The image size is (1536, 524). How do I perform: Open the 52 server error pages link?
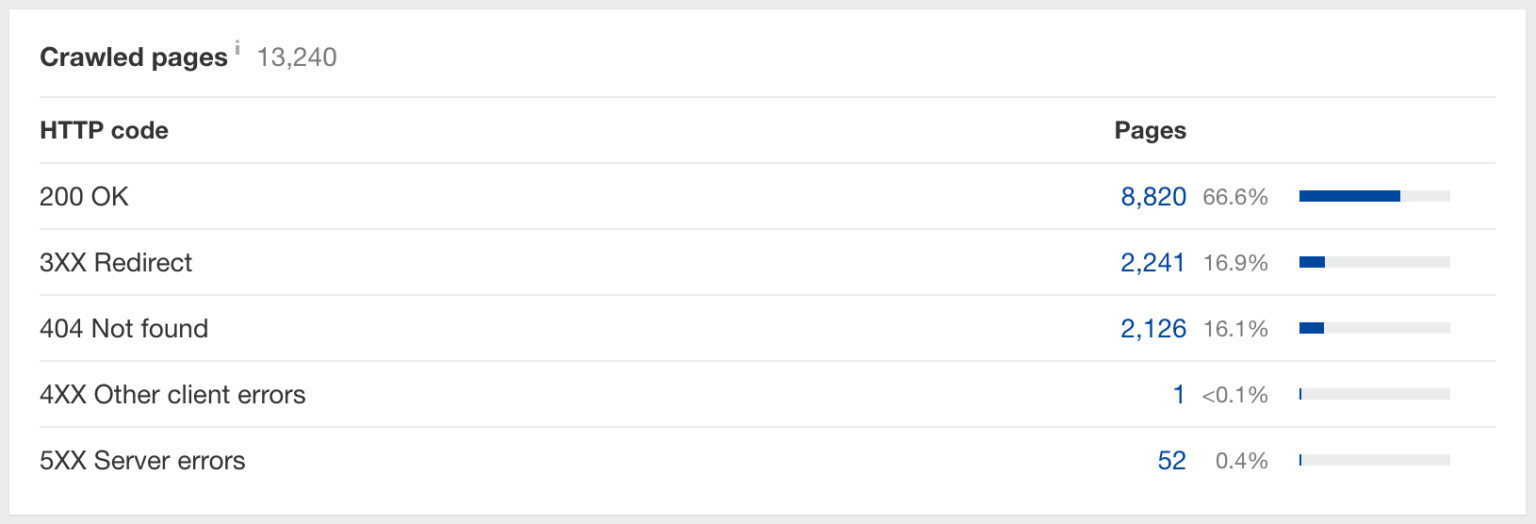(1172, 461)
